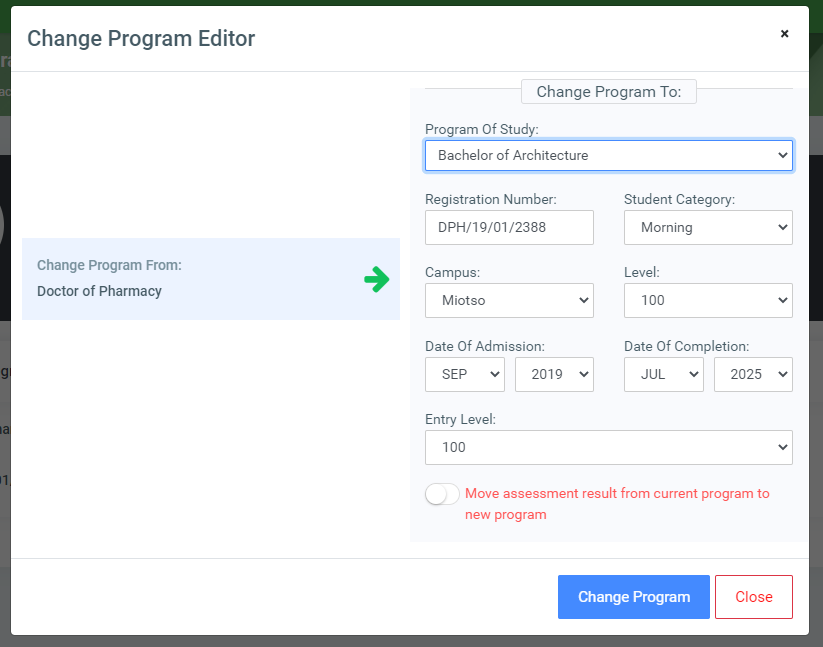The image size is (823, 647).
Task: Enable move assessment result to new program
Action: (x=441, y=493)
